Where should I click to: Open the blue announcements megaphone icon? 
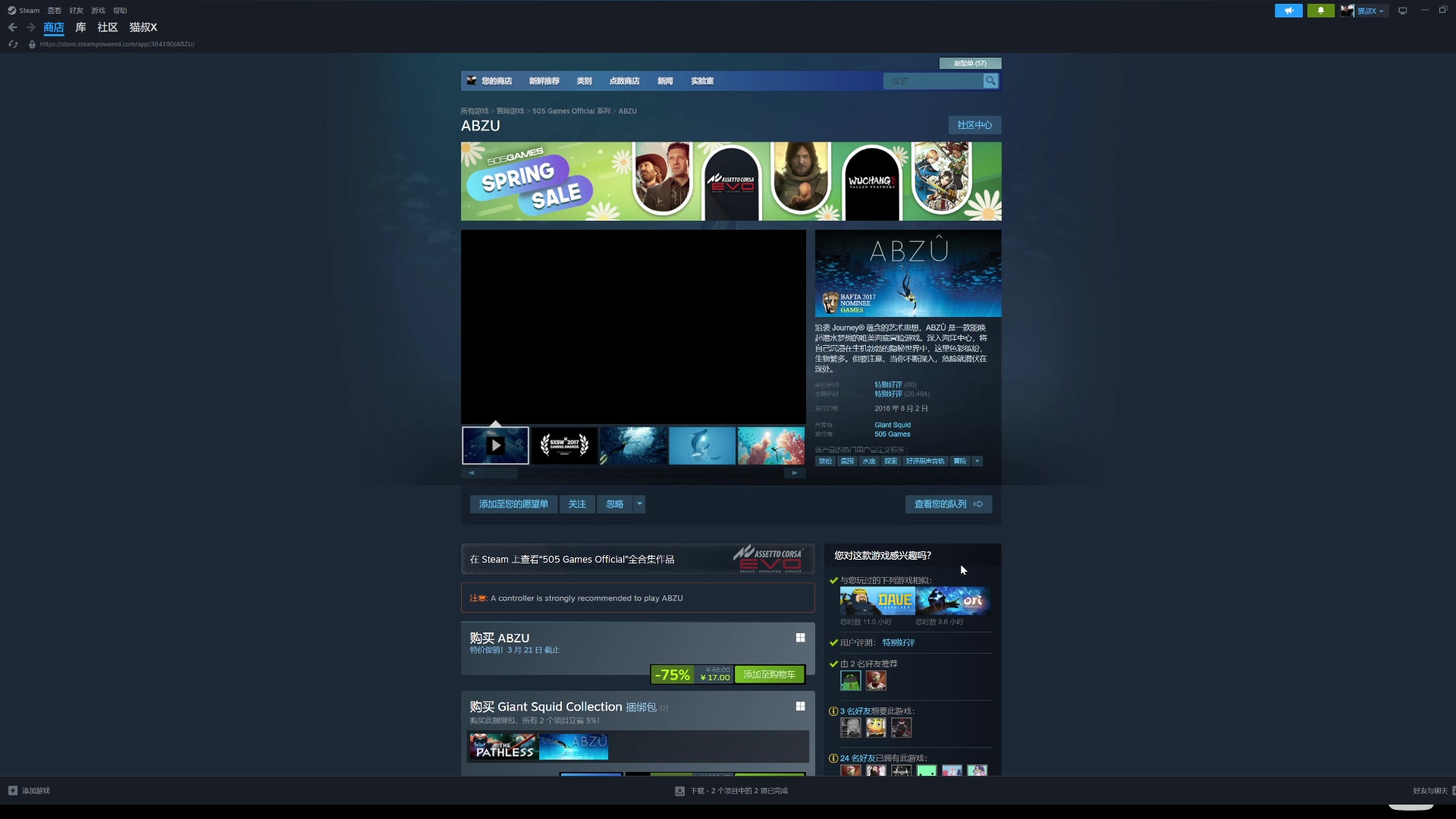tap(1288, 11)
